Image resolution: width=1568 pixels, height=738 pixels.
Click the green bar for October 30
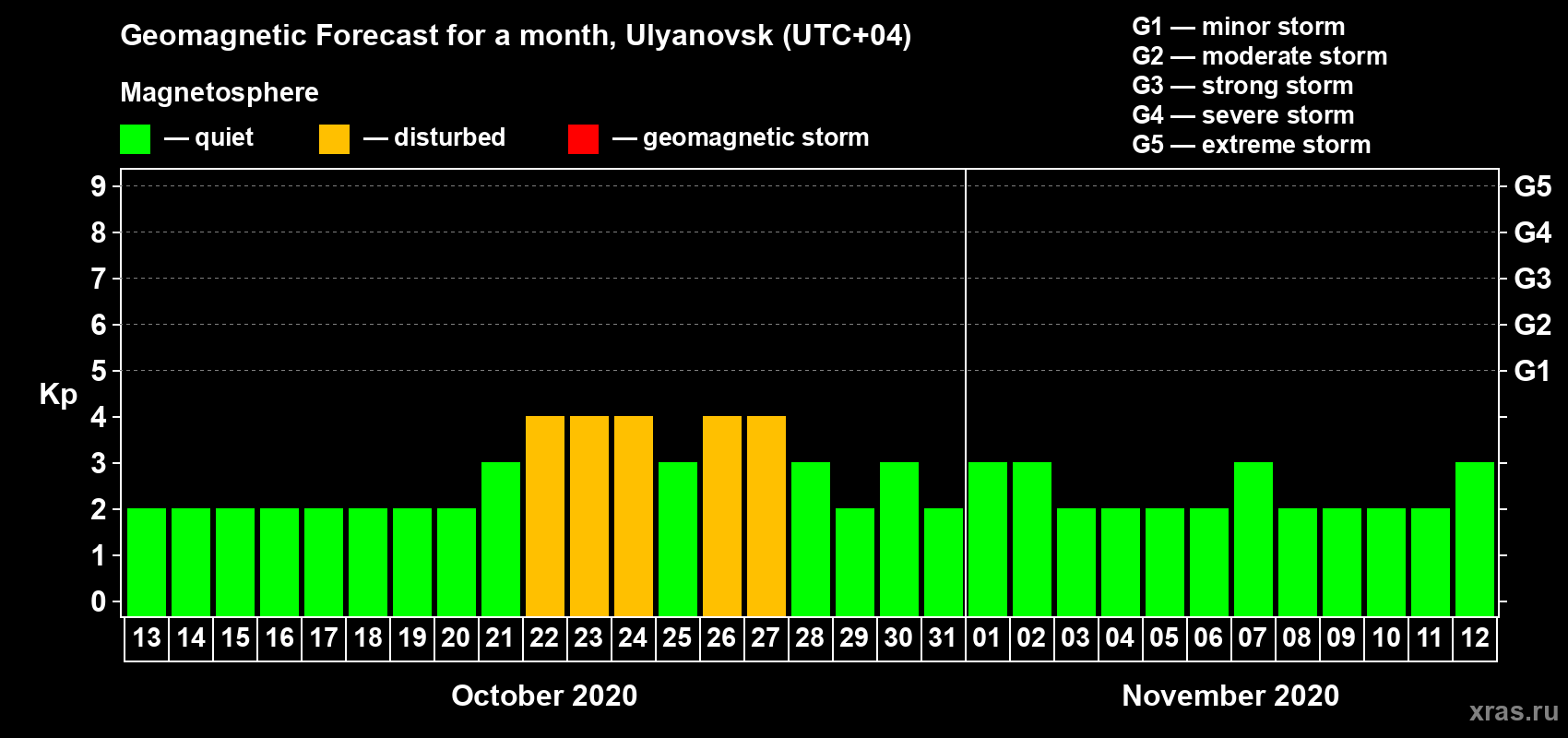pos(899,539)
